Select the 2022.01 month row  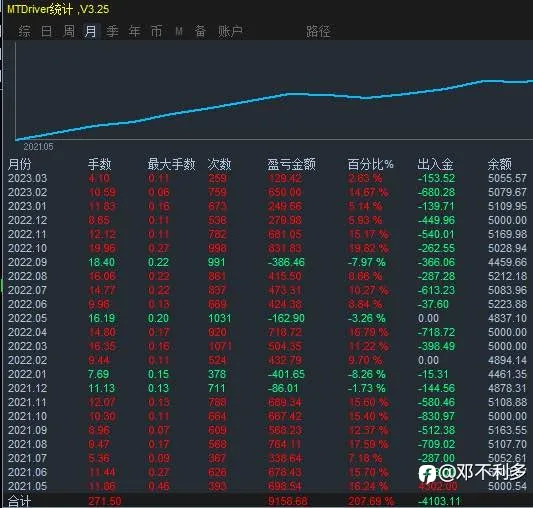pos(267,374)
